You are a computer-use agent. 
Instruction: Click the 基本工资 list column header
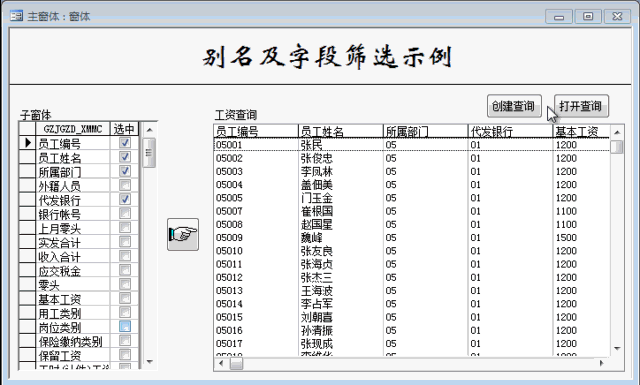coord(582,131)
